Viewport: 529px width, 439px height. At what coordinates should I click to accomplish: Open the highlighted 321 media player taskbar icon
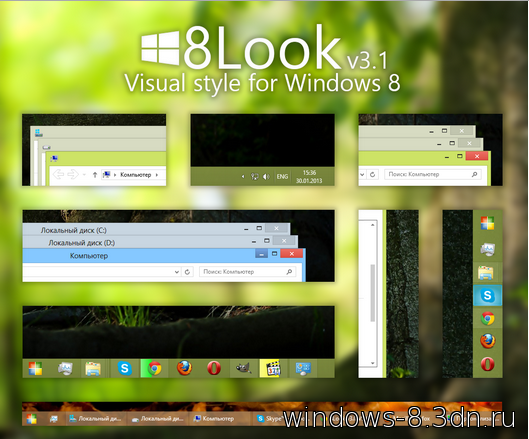273,368
